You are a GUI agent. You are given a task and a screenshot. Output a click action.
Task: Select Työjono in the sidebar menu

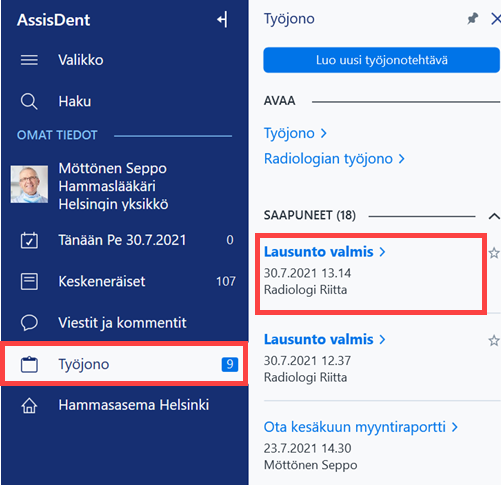click(x=124, y=364)
